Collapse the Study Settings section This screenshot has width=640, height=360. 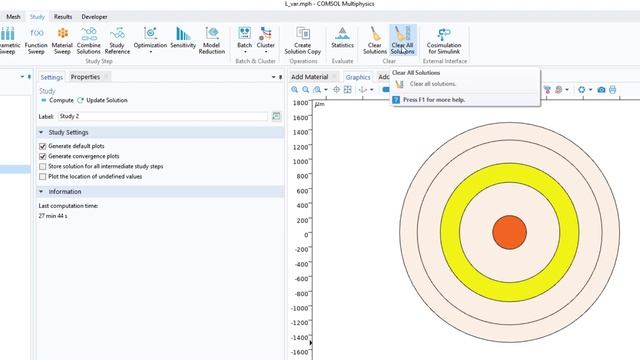click(x=41, y=132)
